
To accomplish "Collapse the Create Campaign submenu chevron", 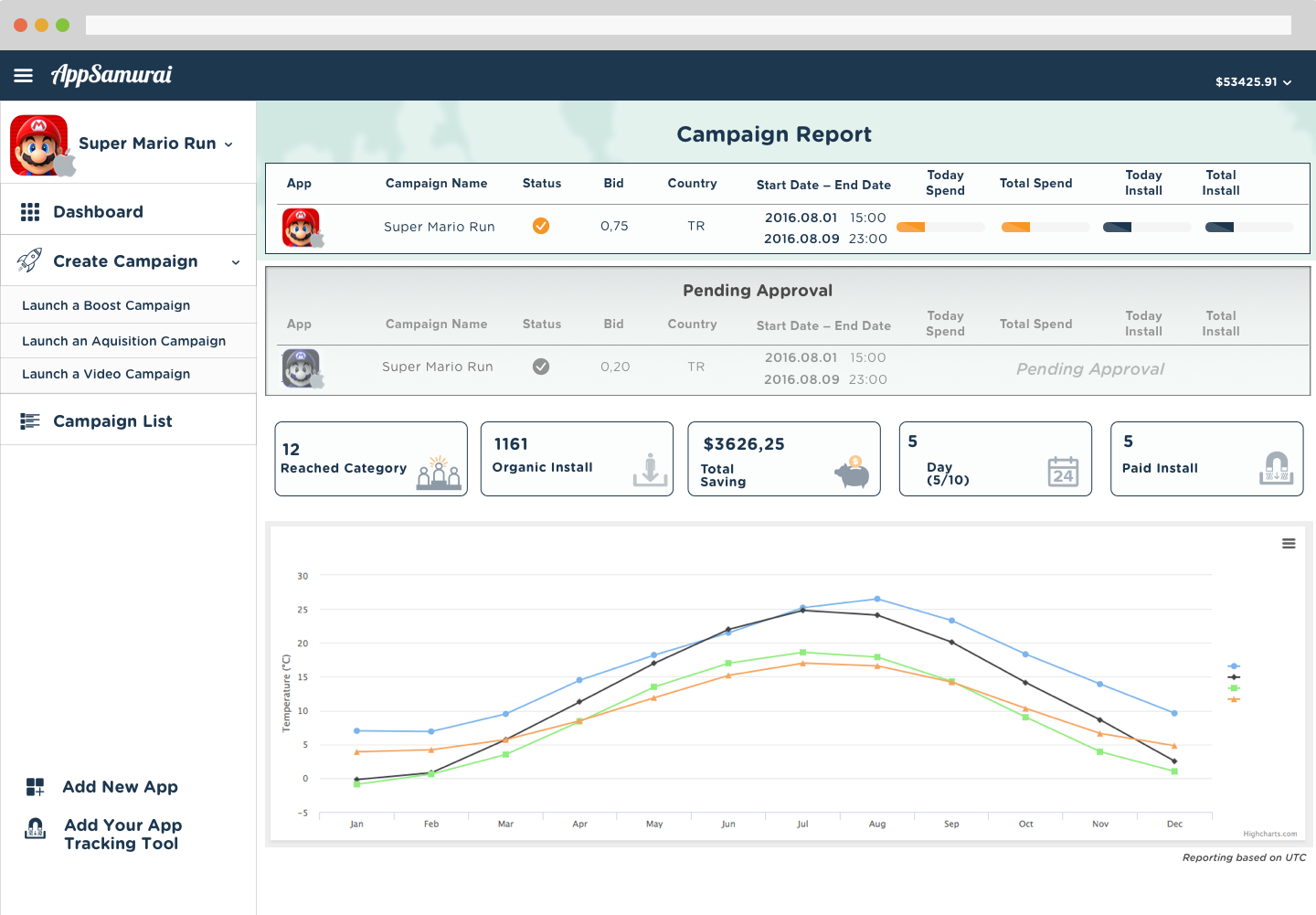I will tap(236, 262).
